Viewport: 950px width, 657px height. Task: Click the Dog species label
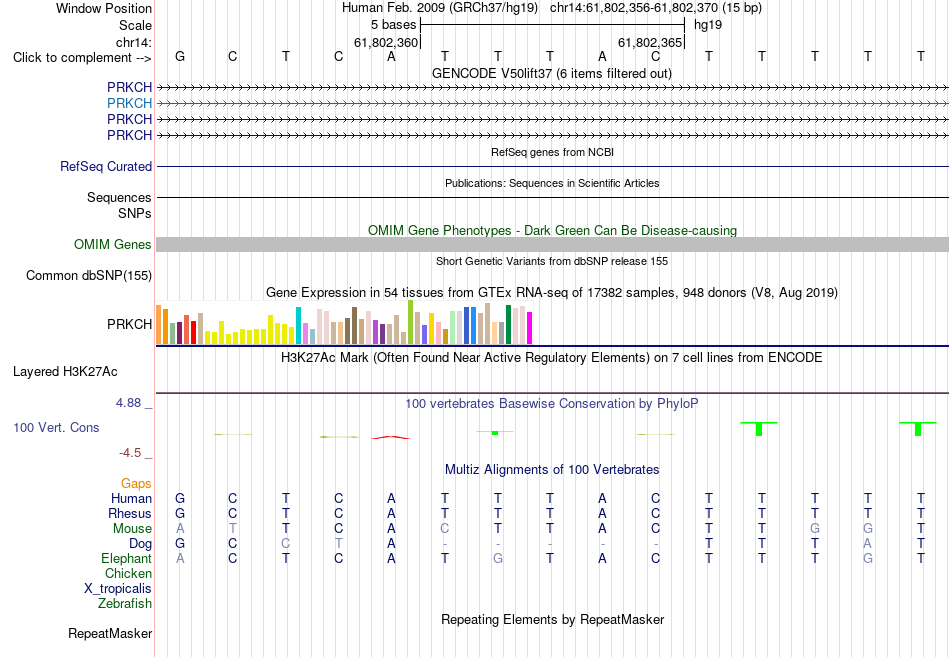pyautogui.click(x=141, y=544)
